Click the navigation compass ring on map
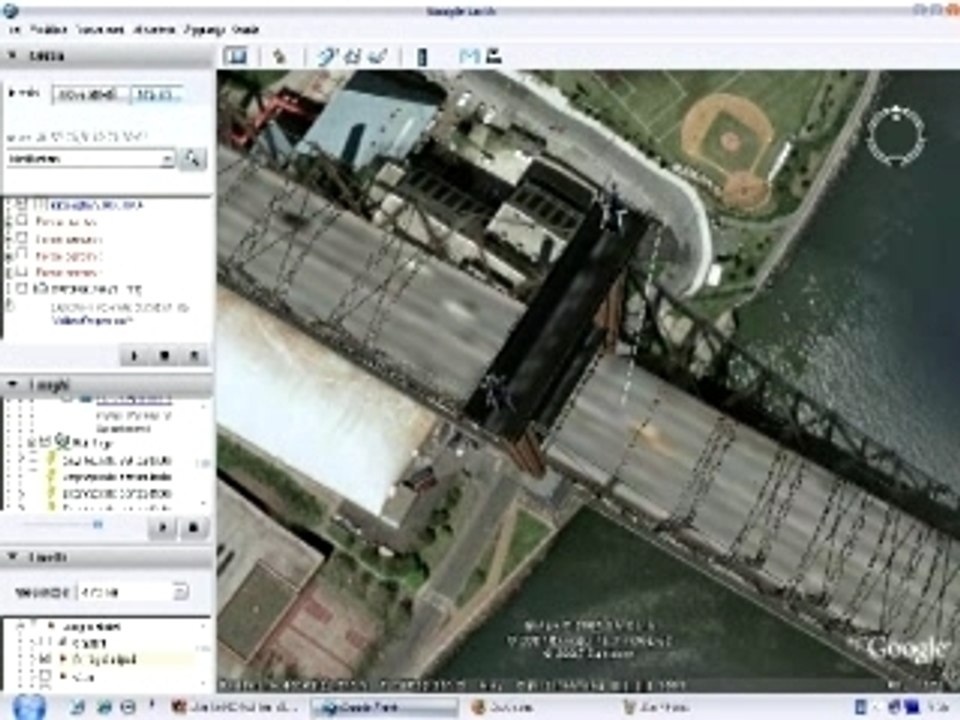960x720 pixels. pyautogui.click(x=895, y=136)
